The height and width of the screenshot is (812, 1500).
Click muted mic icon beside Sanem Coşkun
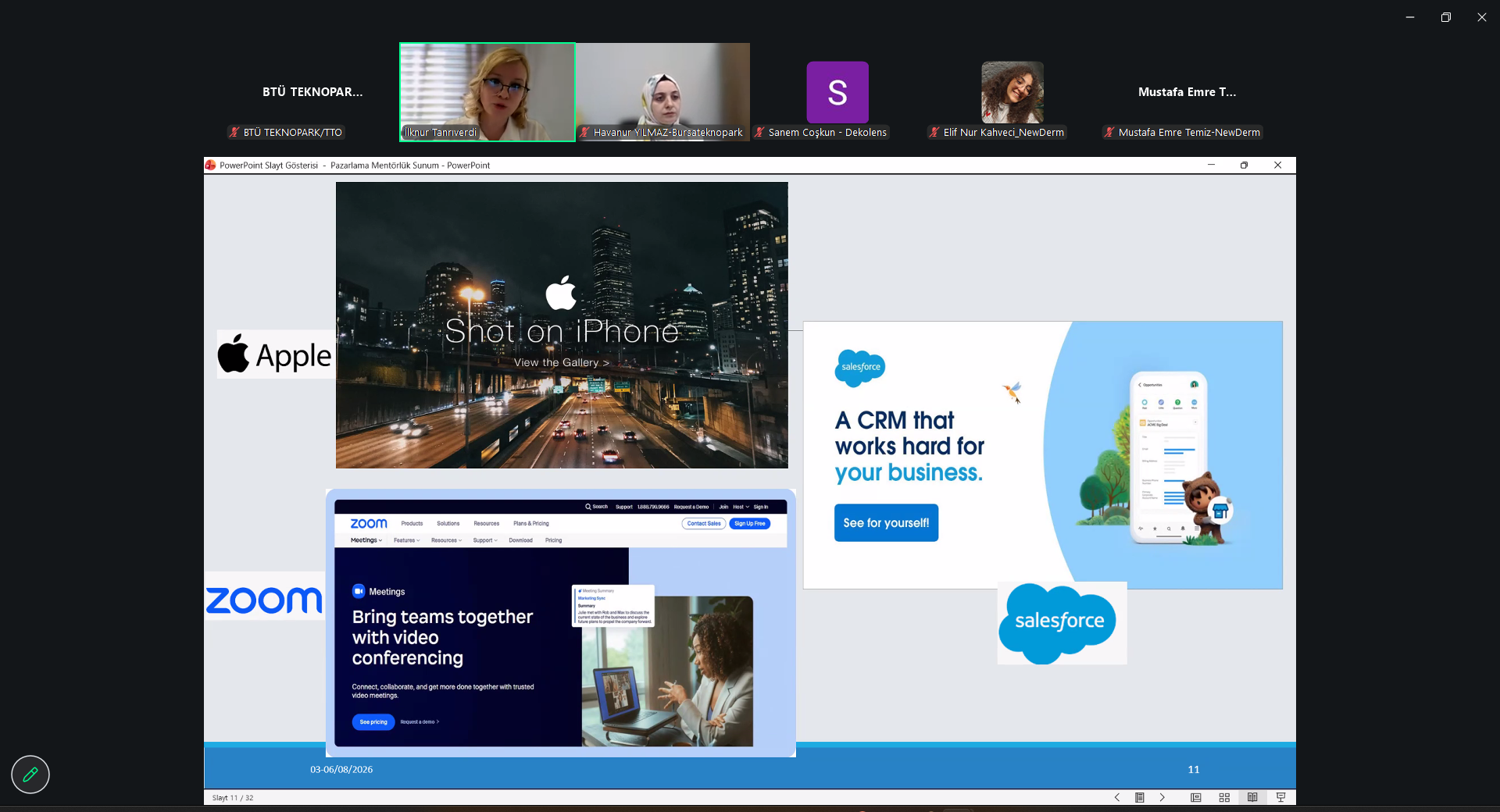pyautogui.click(x=759, y=132)
